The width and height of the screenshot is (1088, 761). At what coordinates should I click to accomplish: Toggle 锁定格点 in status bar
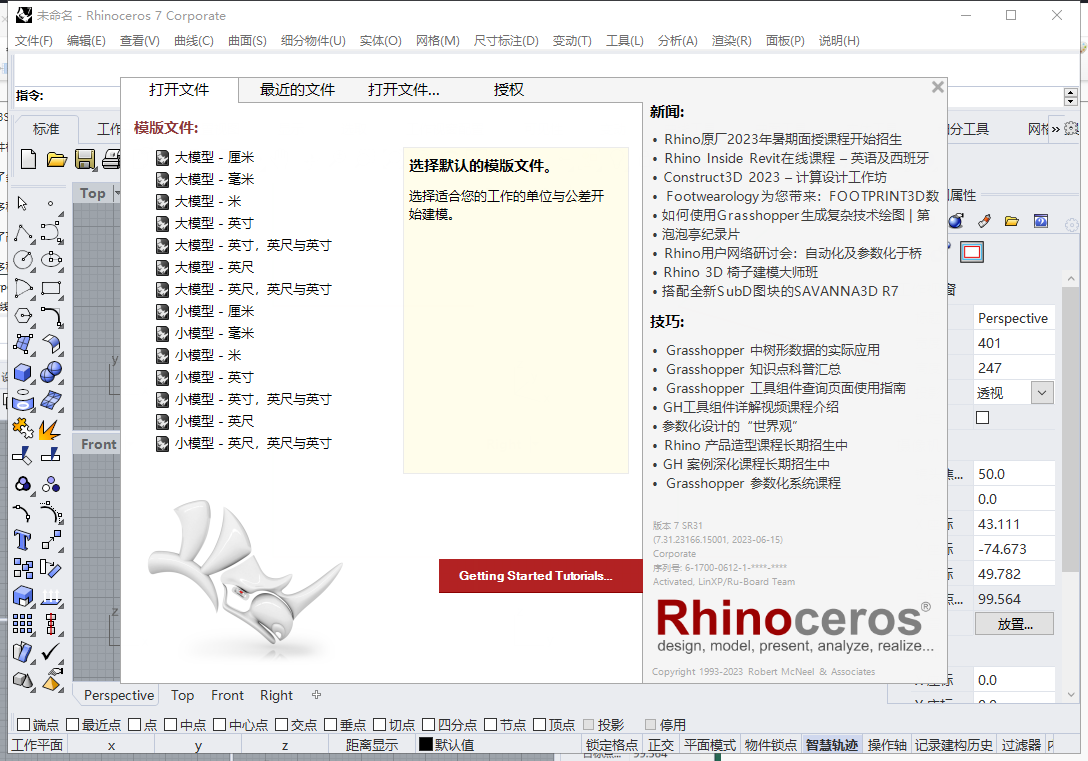(611, 744)
